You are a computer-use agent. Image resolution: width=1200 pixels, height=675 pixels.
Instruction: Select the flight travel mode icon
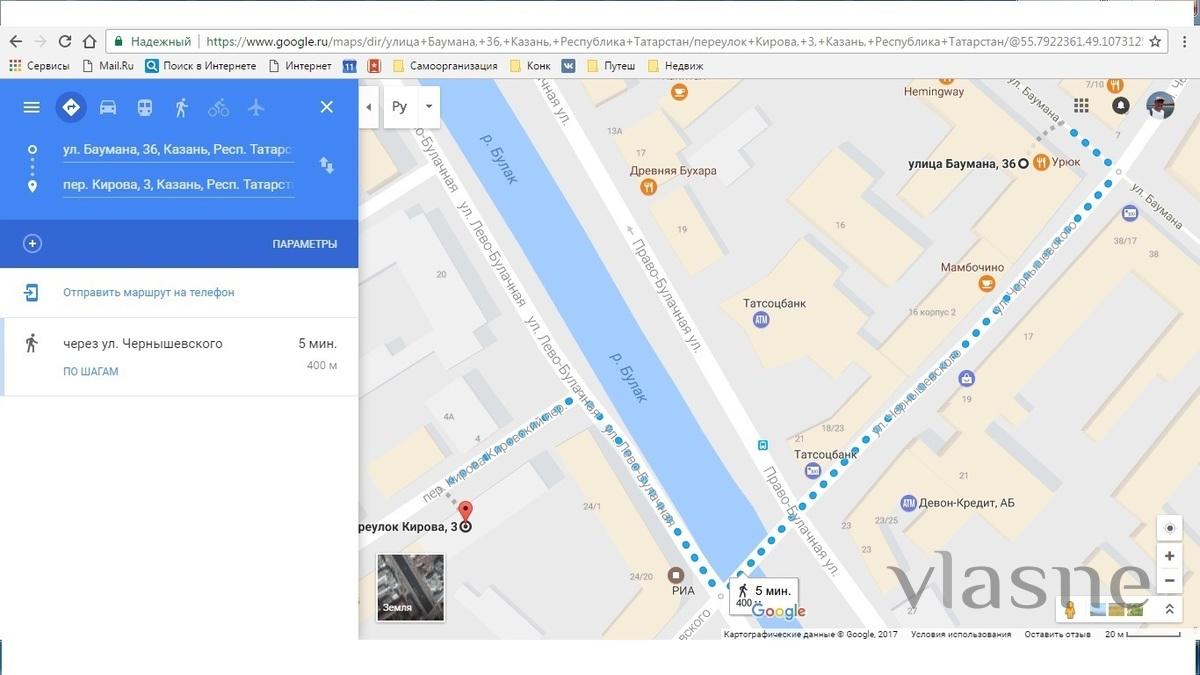pos(255,107)
